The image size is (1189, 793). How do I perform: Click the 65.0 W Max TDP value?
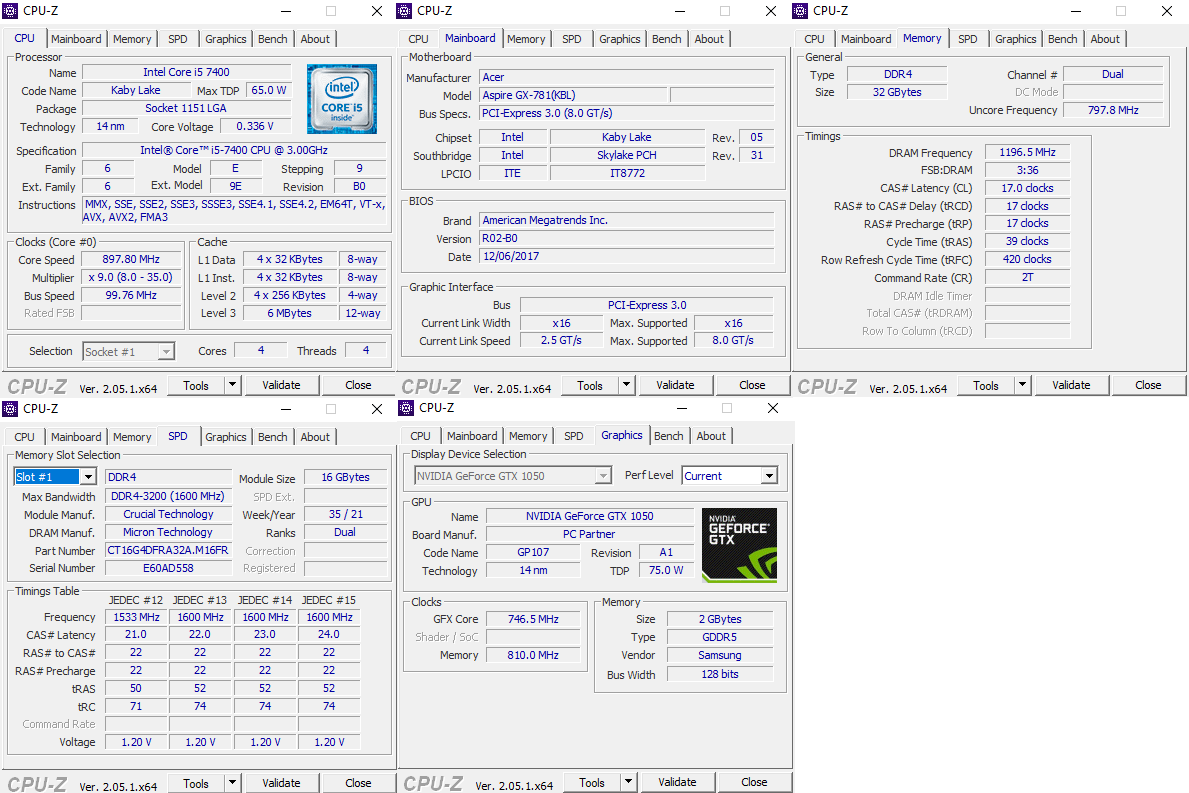268,90
